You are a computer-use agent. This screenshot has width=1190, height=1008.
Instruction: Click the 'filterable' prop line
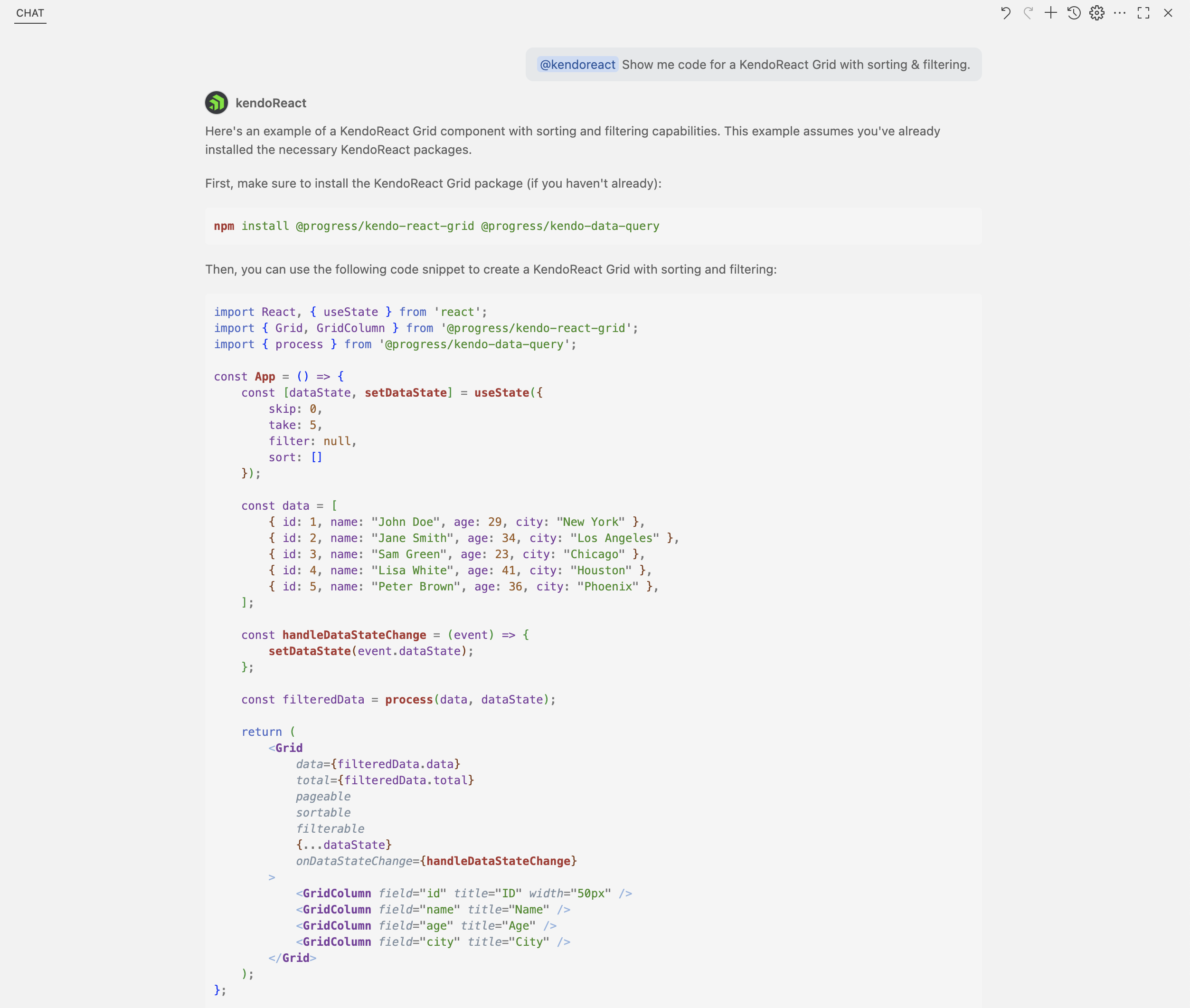(x=330, y=828)
